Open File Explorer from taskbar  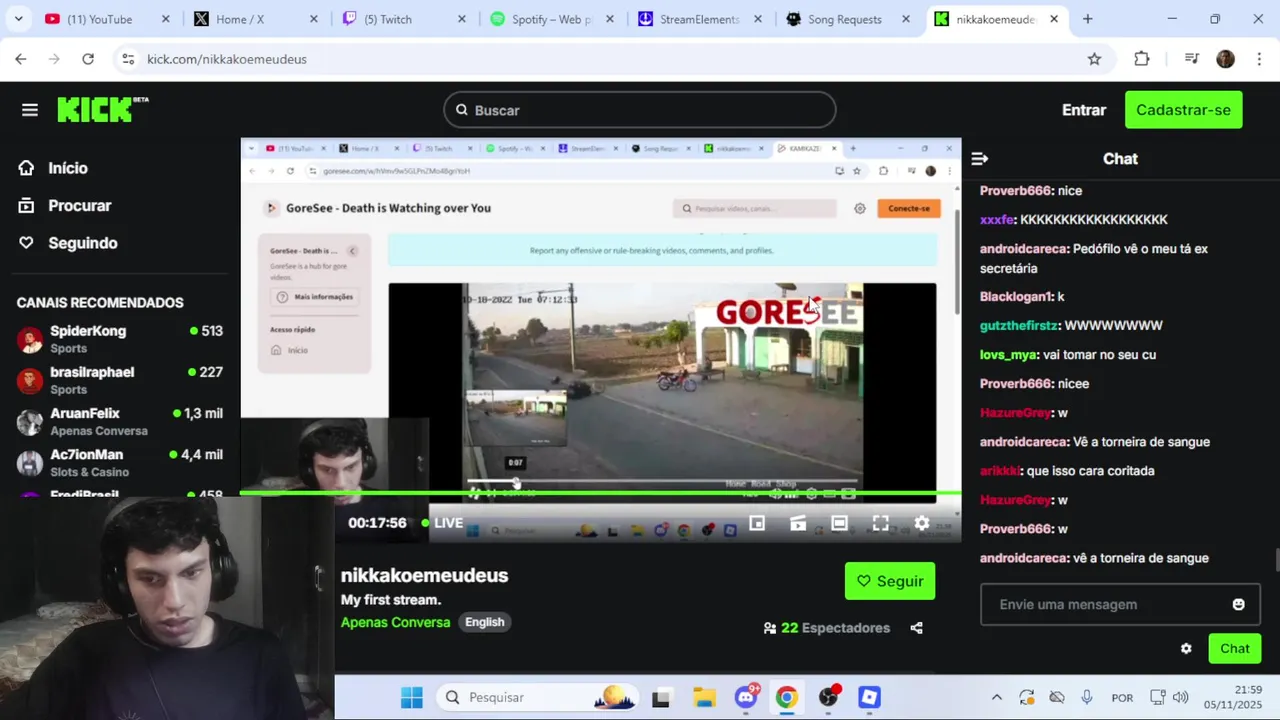tap(704, 697)
